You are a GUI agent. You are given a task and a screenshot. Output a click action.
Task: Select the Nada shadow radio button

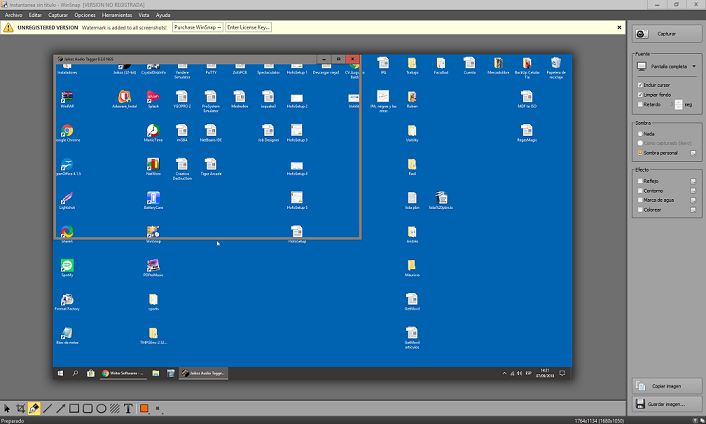point(640,134)
